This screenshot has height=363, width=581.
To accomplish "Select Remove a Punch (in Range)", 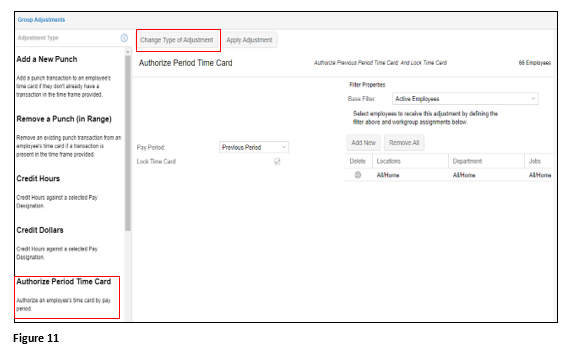I will pyautogui.click(x=64, y=119).
